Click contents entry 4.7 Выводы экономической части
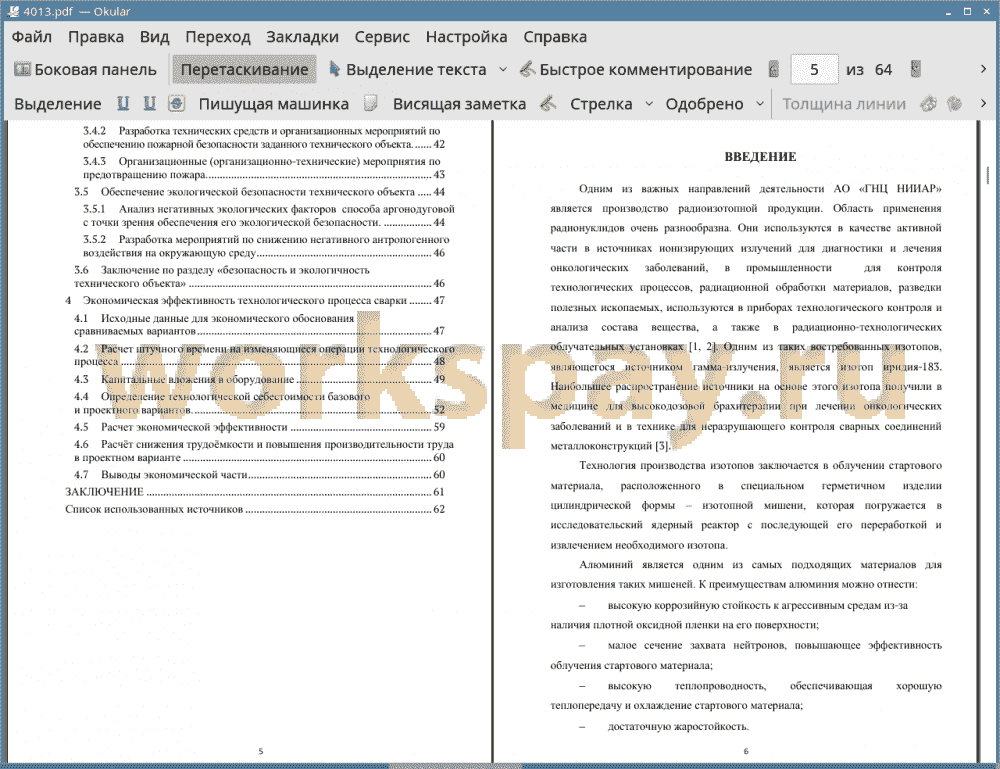 coord(259,474)
